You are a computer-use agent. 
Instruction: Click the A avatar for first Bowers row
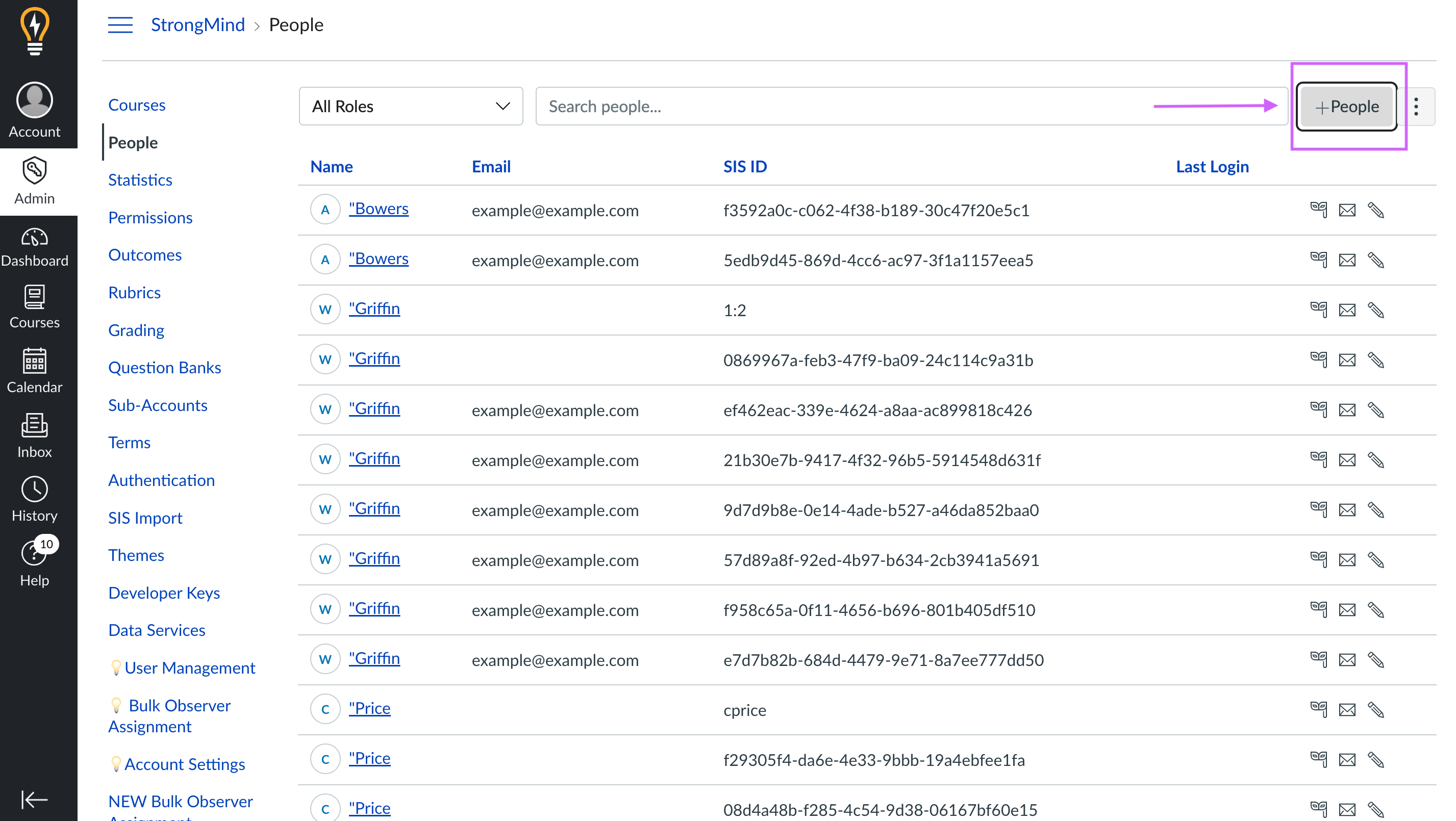tap(325, 210)
